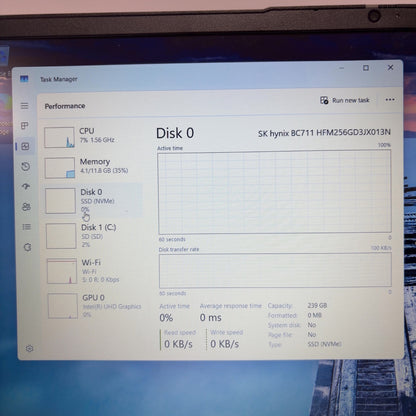
Task: Click the SSD (NVMe) type value
Action: (x=324, y=344)
